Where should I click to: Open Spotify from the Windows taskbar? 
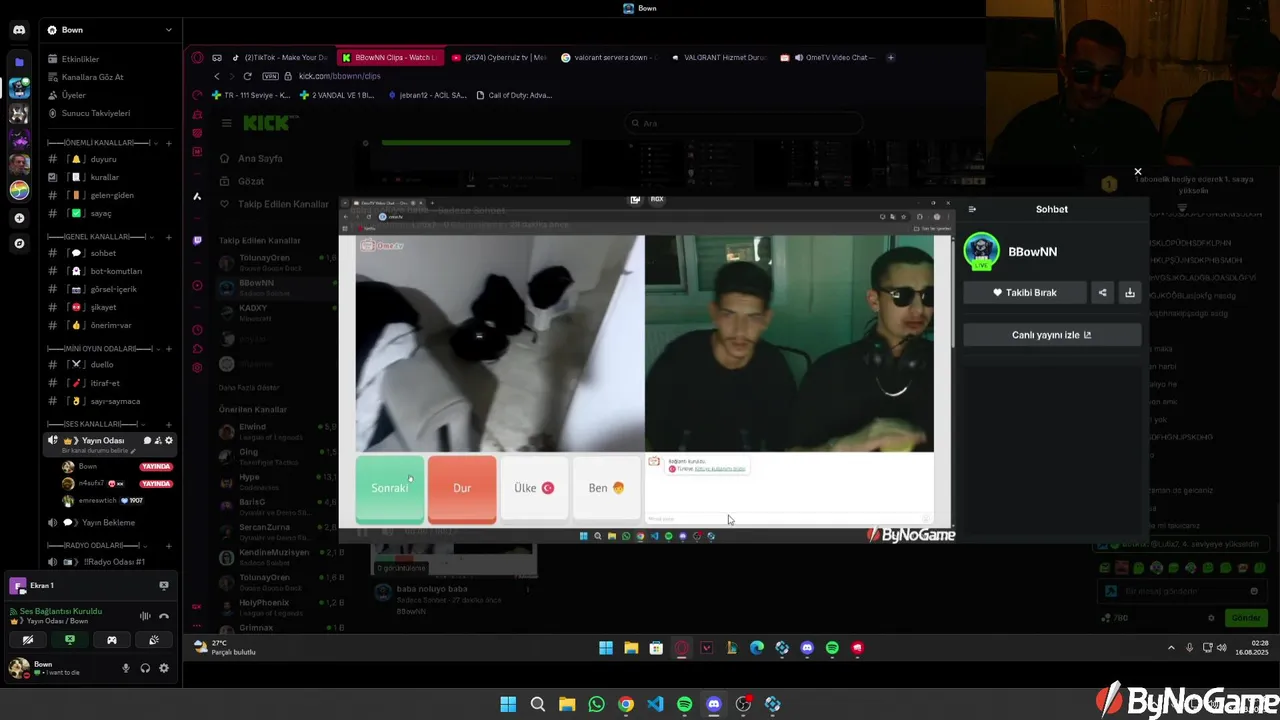point(684,704)
